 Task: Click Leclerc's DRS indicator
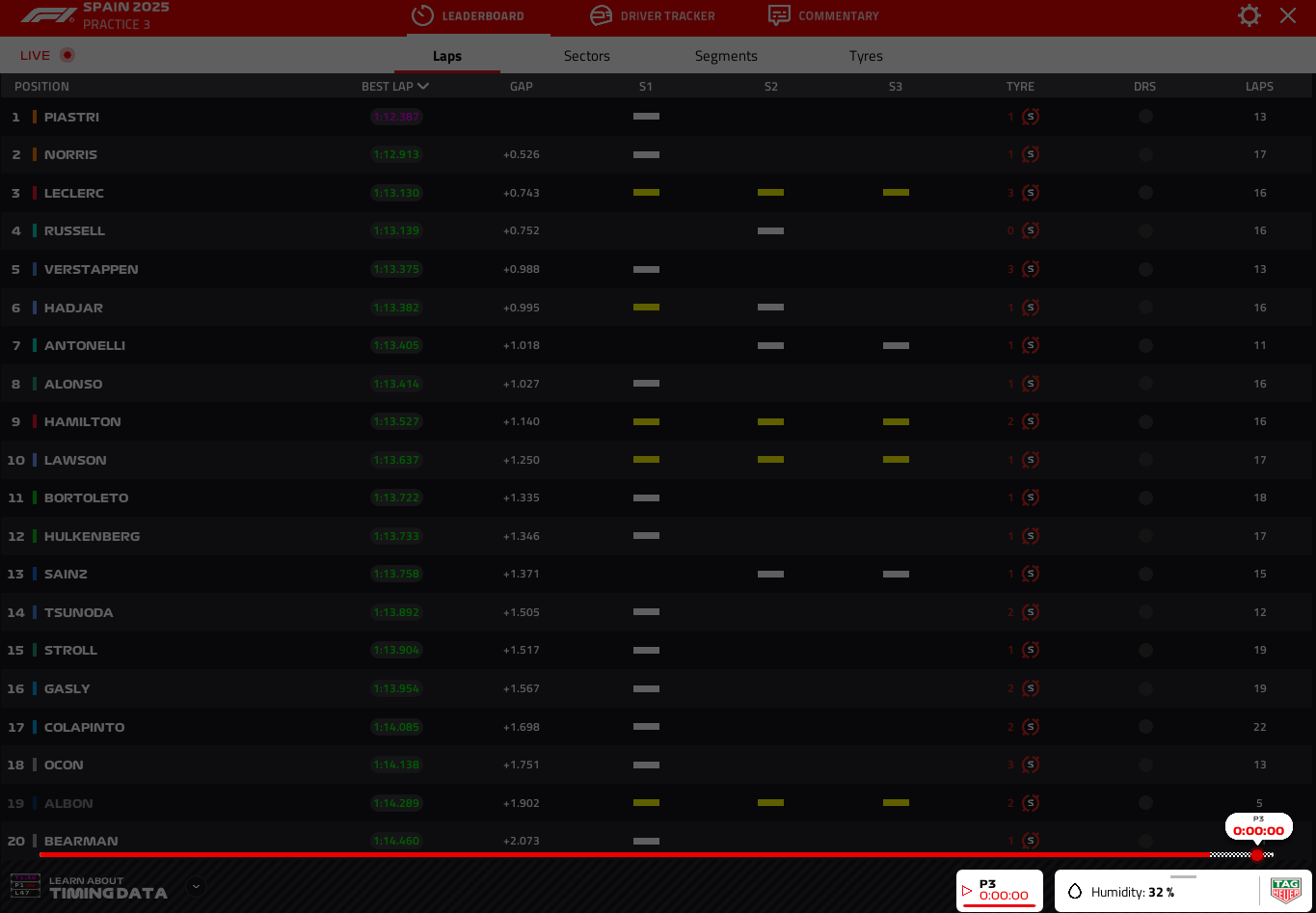pyautogui.click(x=1145, y=193)
